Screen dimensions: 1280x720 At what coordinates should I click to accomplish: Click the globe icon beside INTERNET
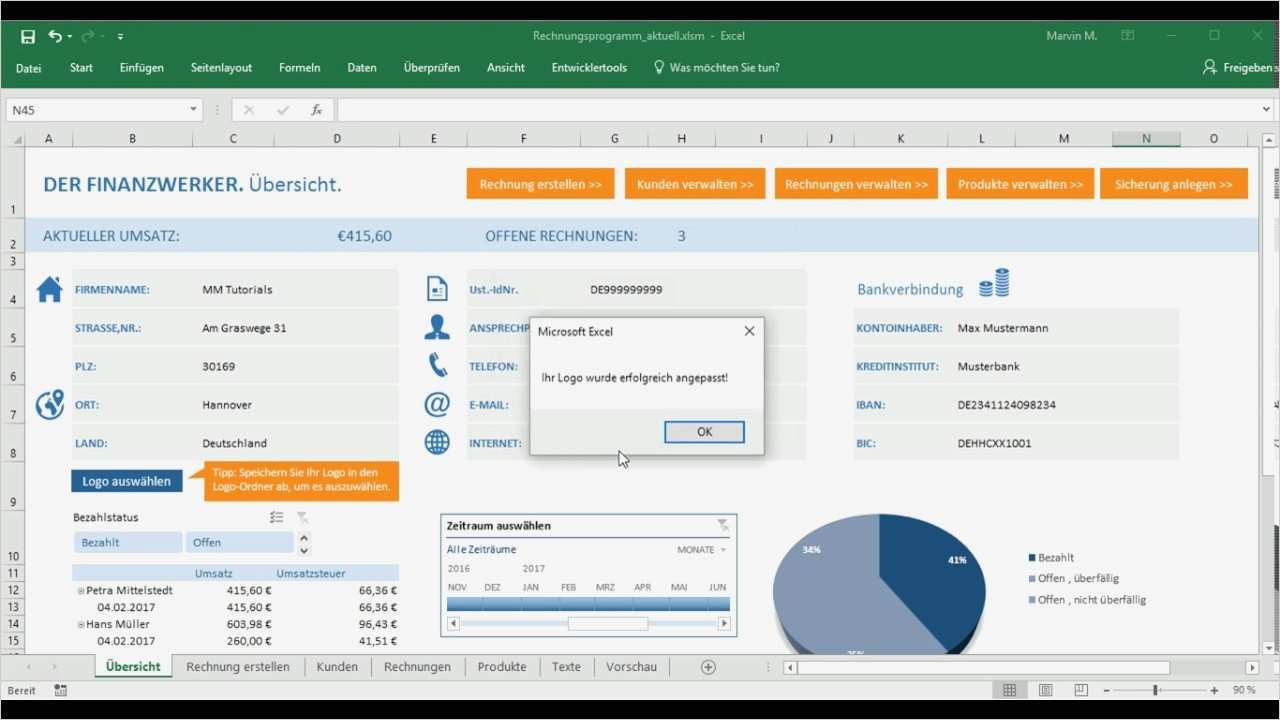point(437,442)
